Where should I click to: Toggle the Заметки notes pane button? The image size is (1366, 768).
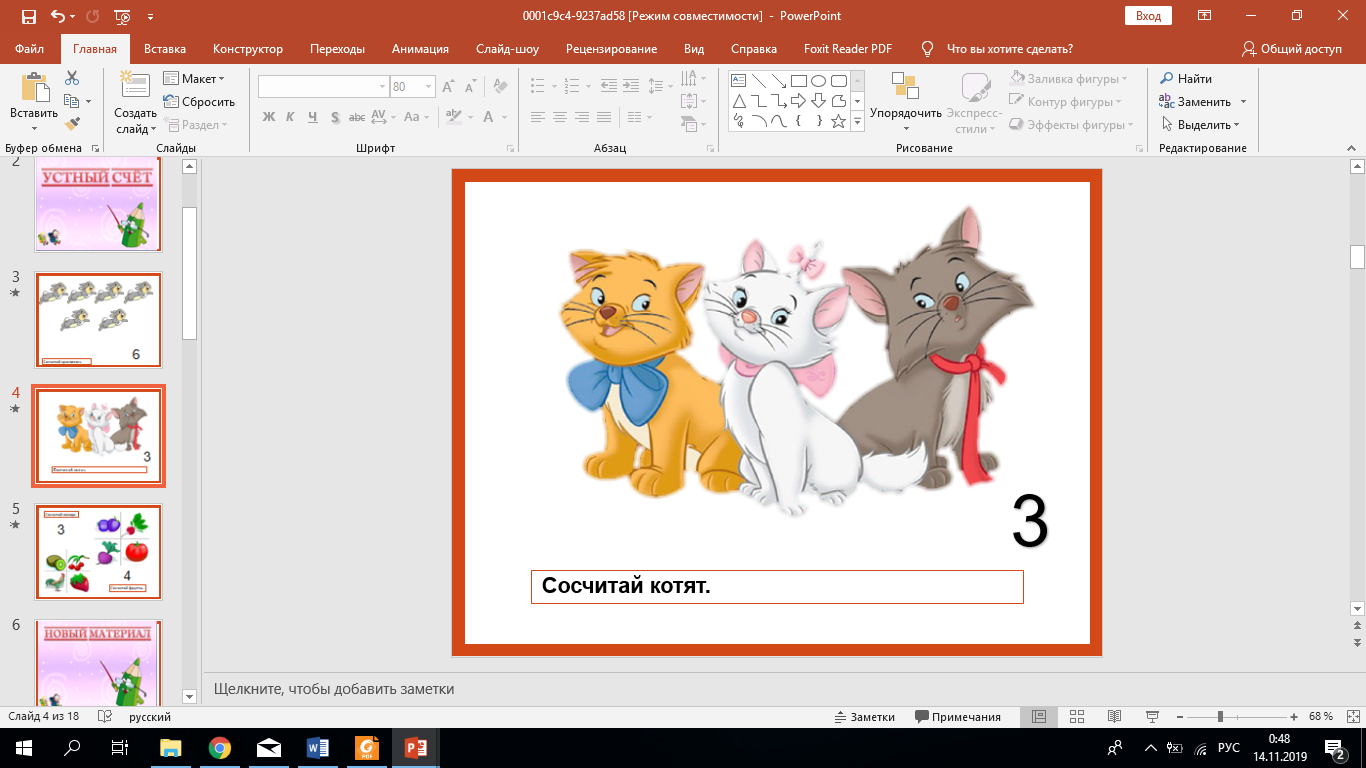point(865,717)
